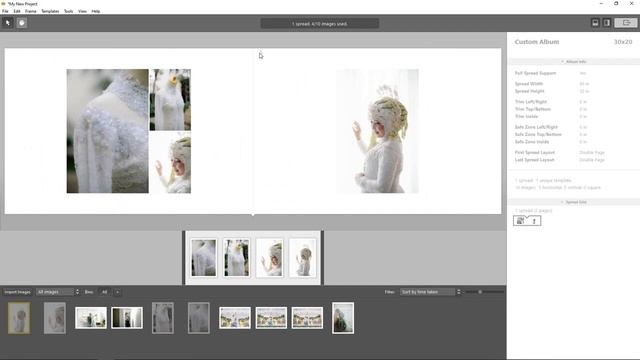Select second faded library image
640x360 pixels.
(55, 318)
